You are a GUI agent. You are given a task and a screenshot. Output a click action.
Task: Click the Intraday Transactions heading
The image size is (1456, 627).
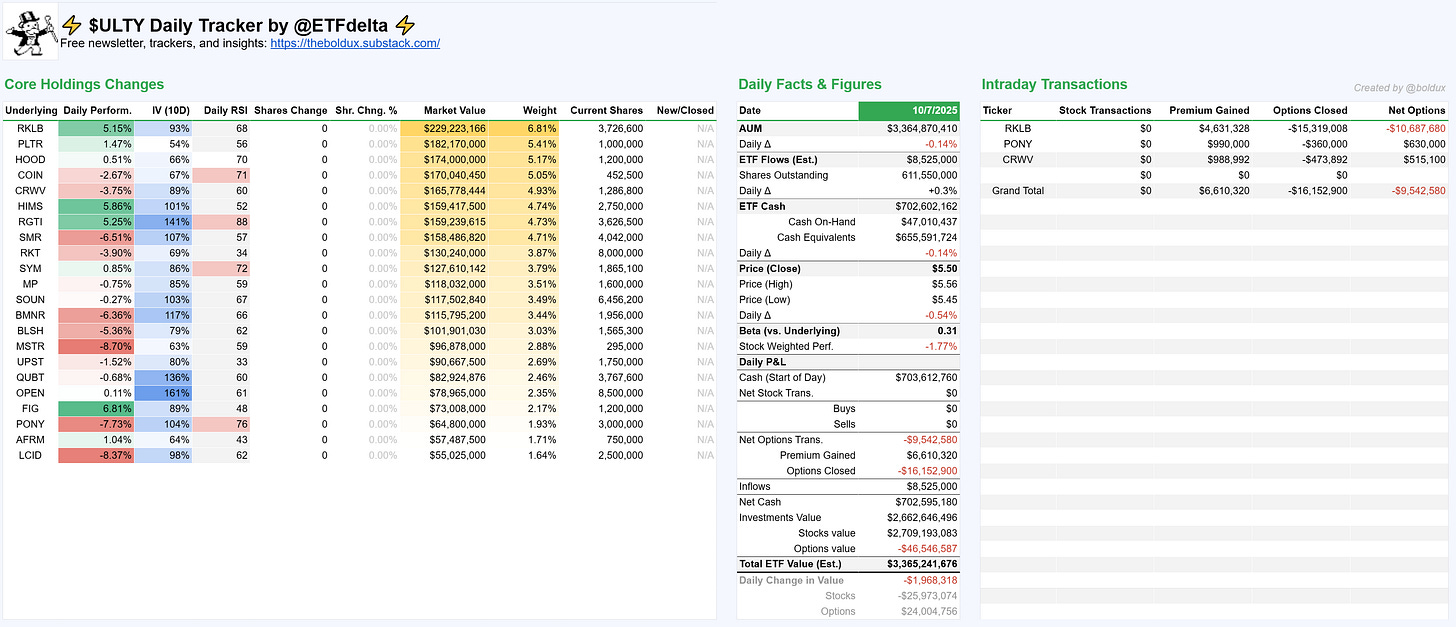[1054, 85]
